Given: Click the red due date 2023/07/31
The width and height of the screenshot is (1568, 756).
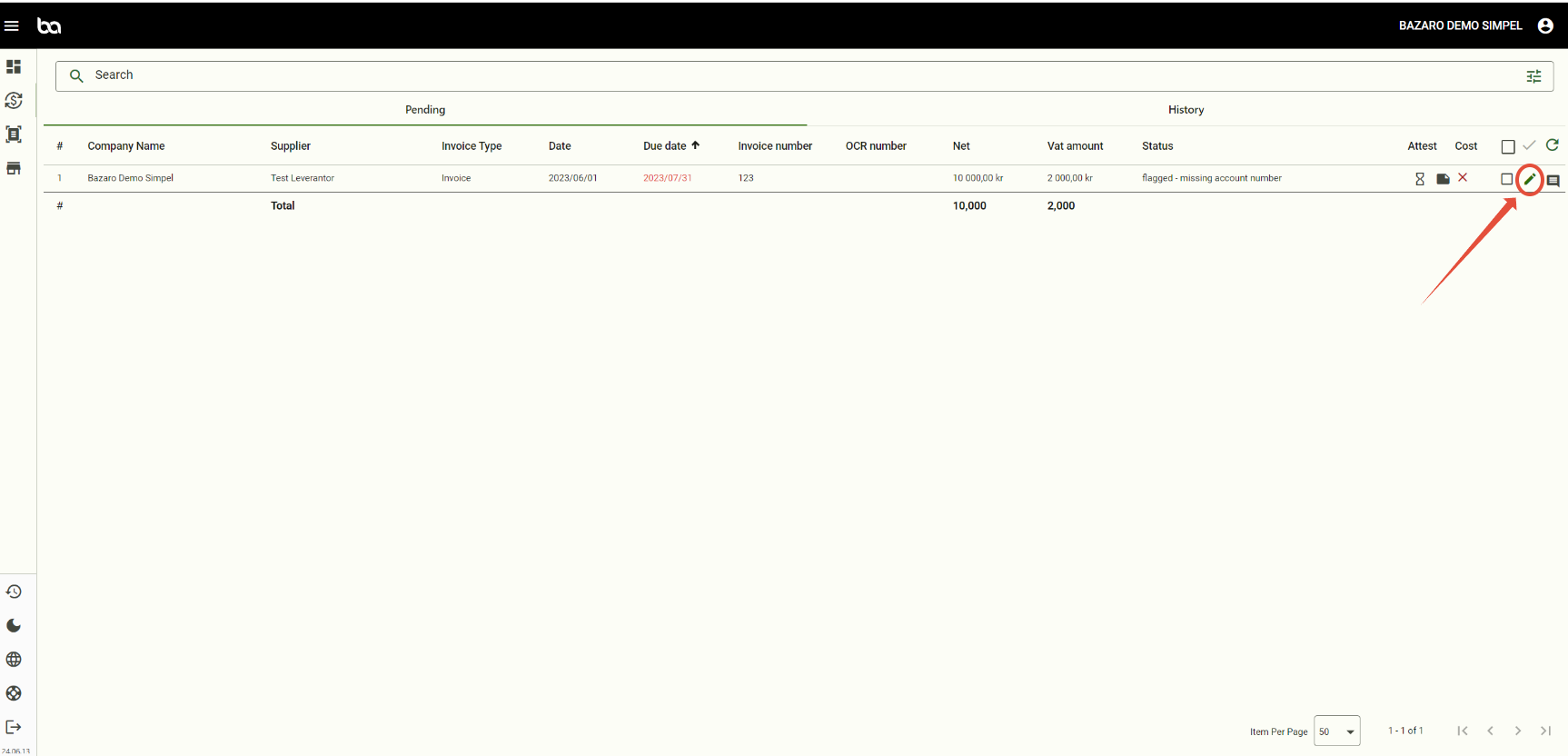Looking at the screenshot, I should click(x=668, y=178).
